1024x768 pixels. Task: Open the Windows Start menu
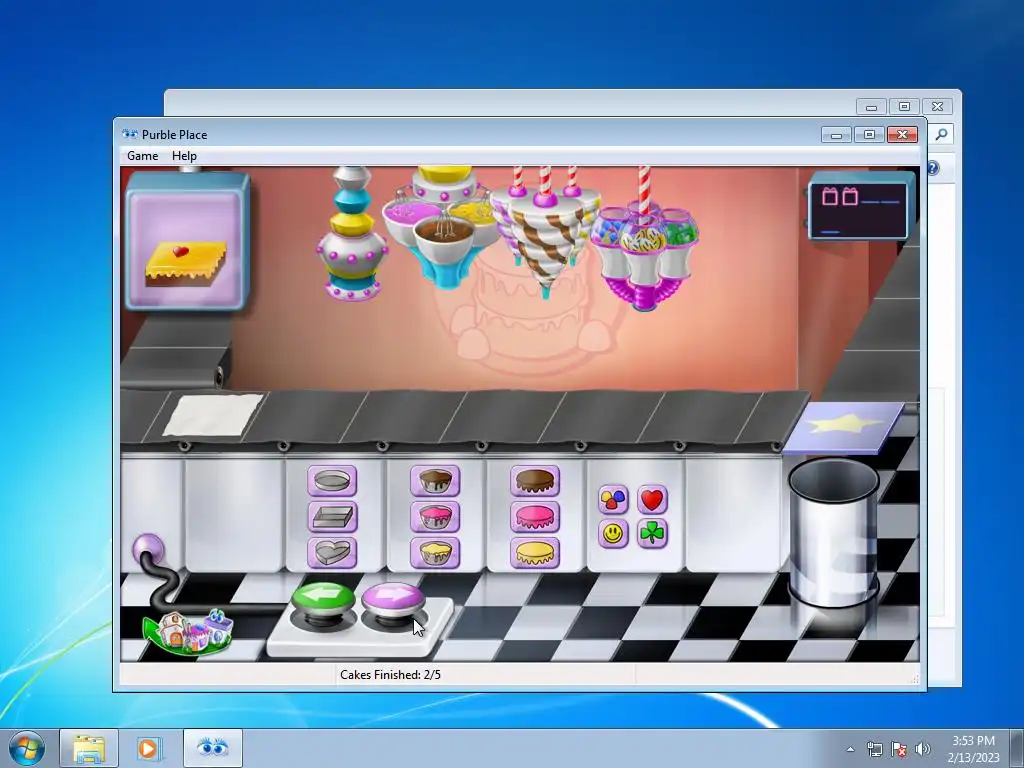(26, 748)
